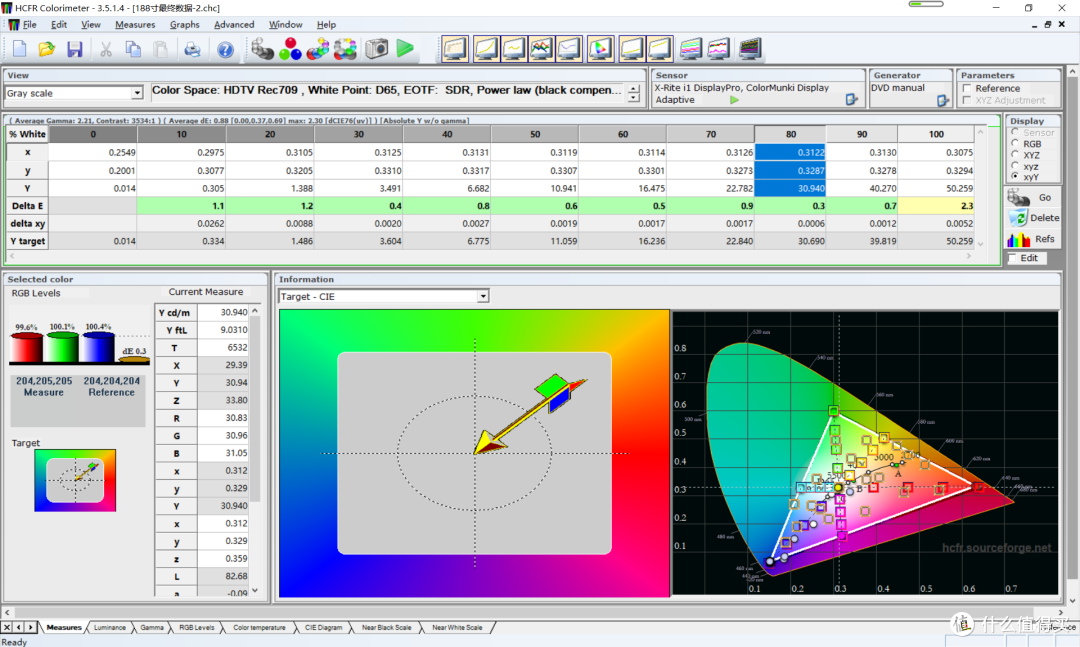1080x647 pixels.
Task: Open a file with the folder icon
Action: 47,49
